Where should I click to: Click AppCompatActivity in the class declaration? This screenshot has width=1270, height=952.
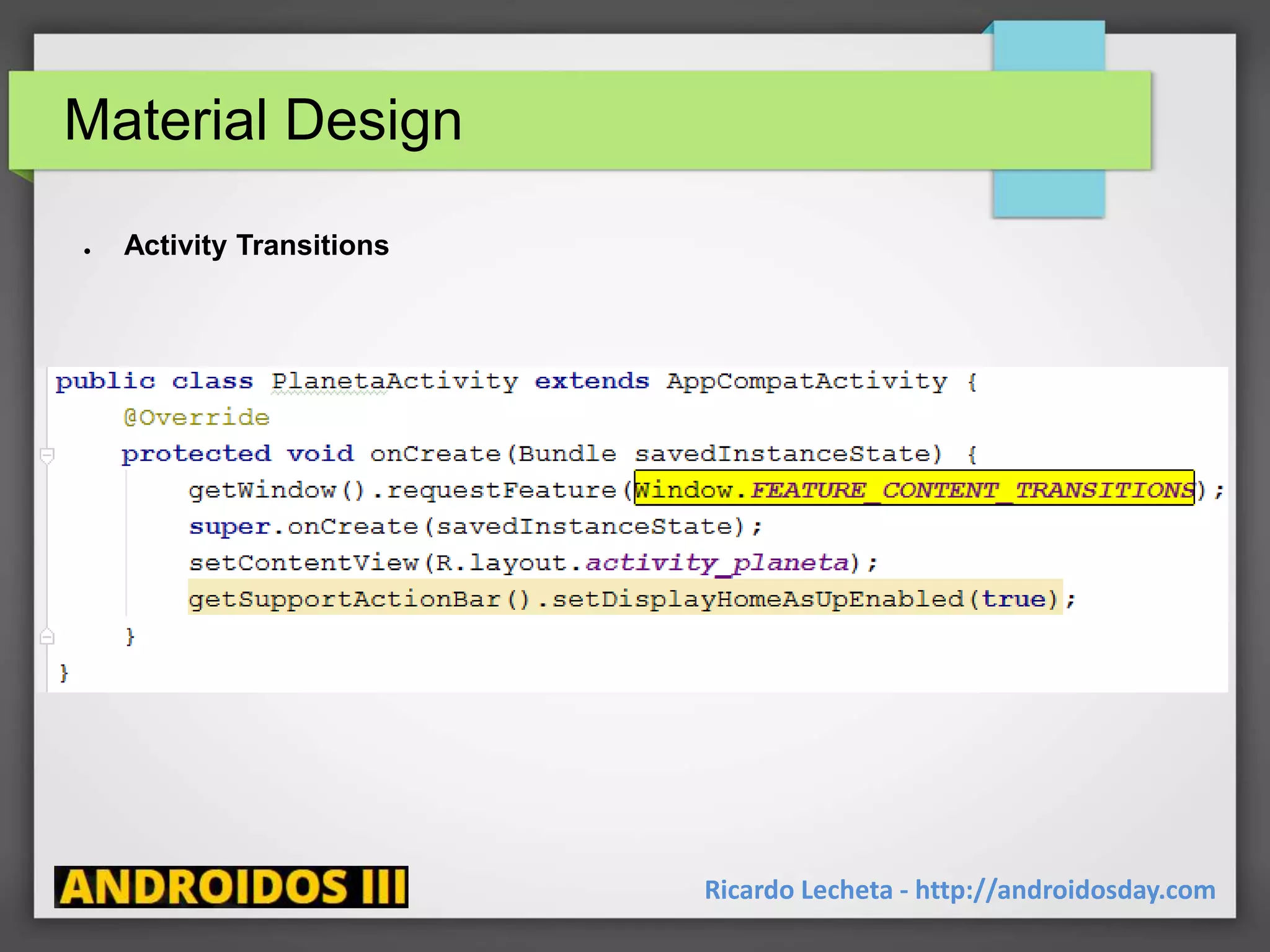(807, 382)
